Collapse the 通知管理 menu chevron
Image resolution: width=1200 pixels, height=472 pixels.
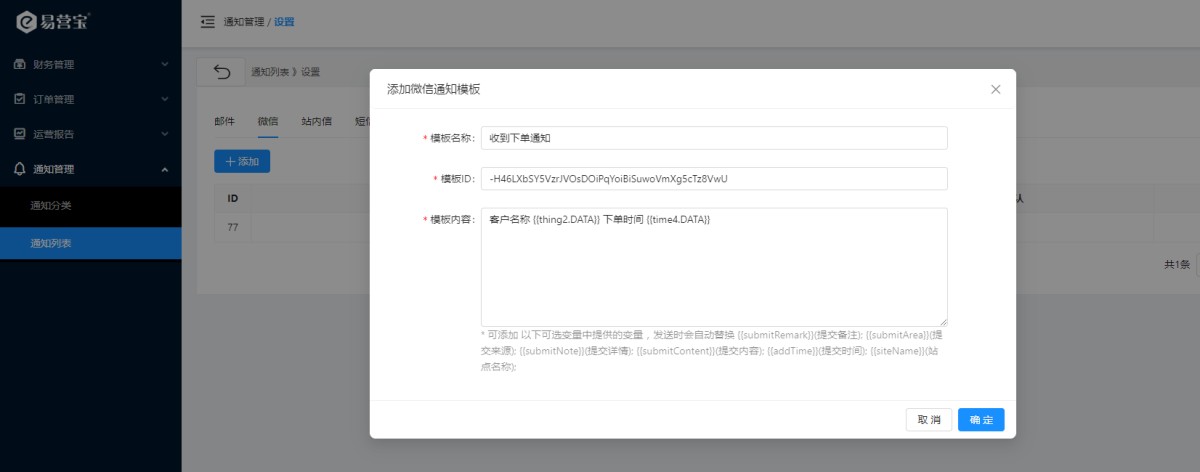pos(165,169)
